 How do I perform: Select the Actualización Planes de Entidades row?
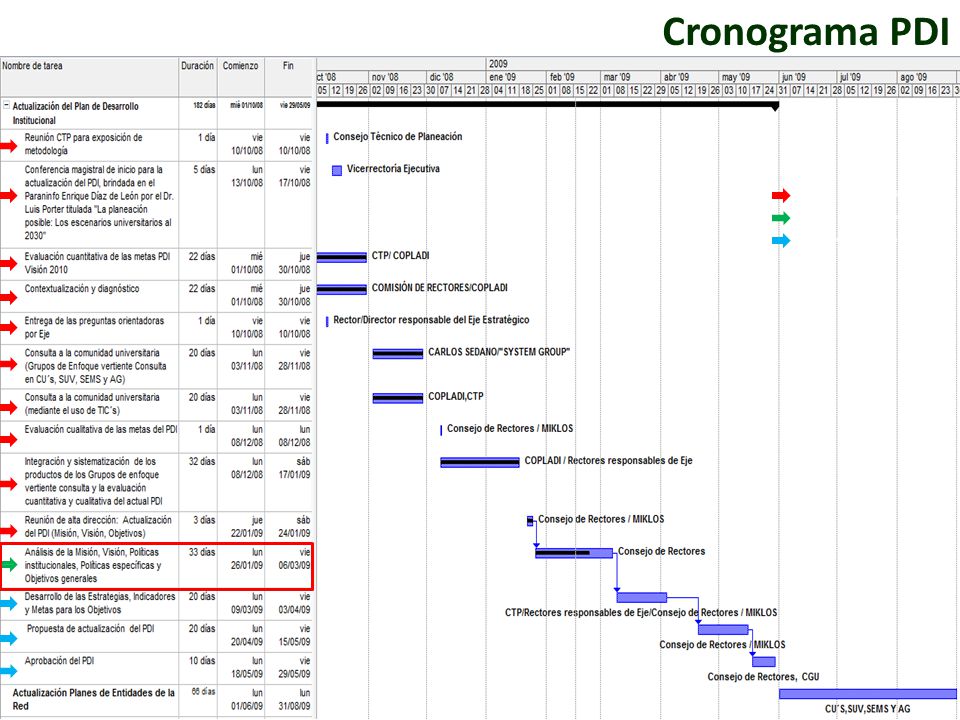pos(156,699)
